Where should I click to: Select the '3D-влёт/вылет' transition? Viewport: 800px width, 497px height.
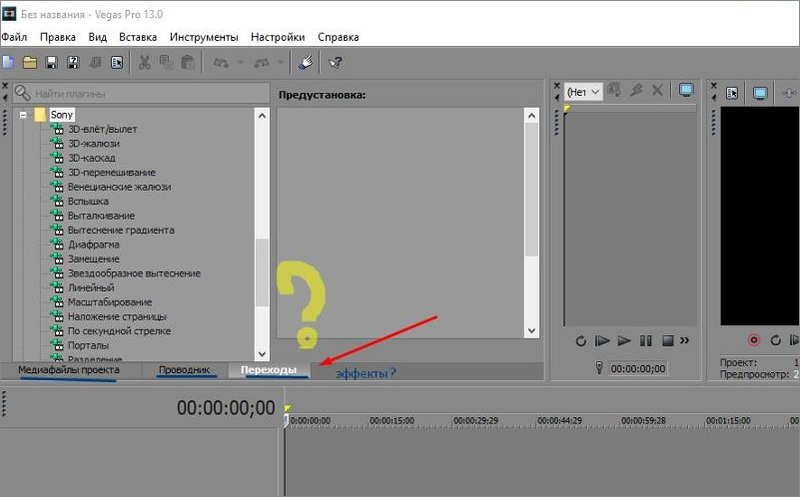click(102, 129)
